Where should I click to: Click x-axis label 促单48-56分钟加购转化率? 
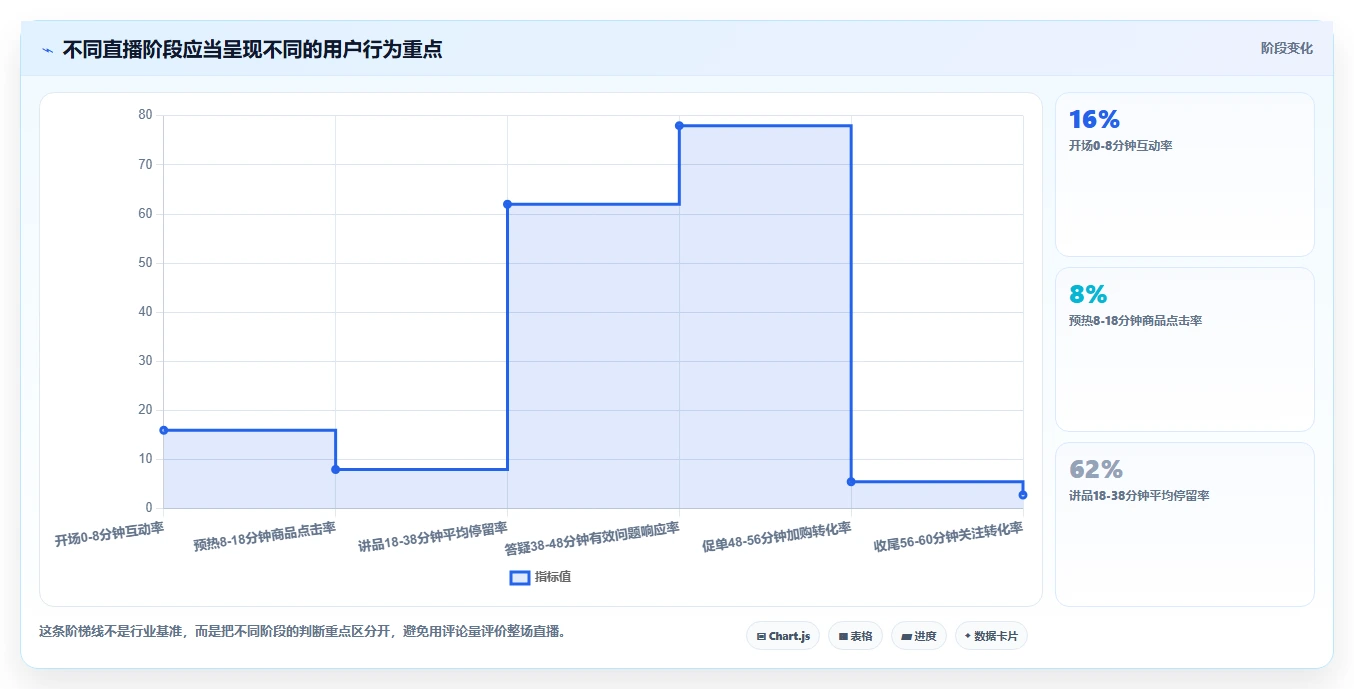(x=777, y=536)
